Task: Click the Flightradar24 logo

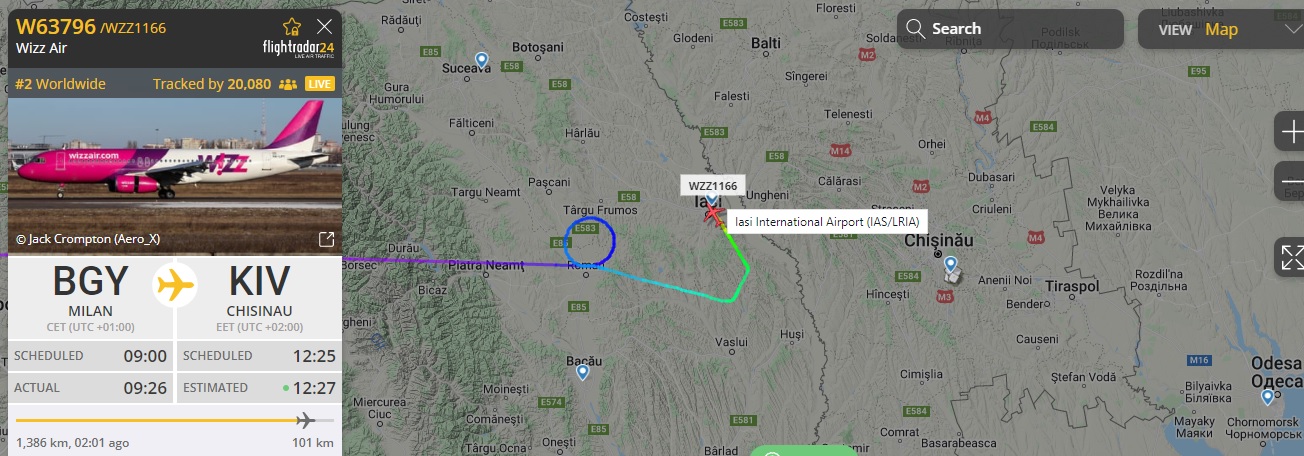Action: 299,50
